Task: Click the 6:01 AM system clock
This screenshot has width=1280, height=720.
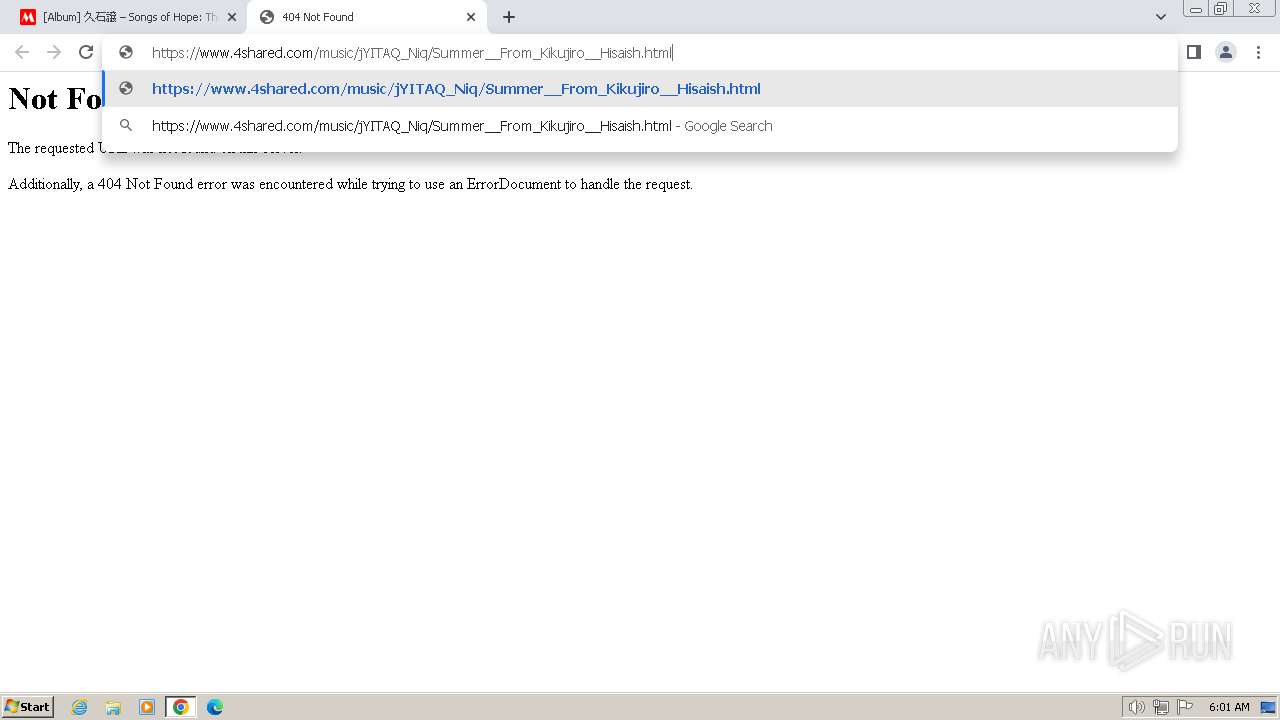Action: (x=1229, y=707)
